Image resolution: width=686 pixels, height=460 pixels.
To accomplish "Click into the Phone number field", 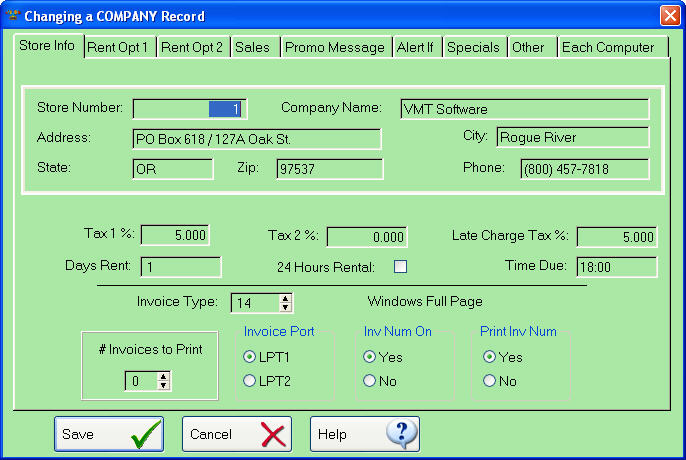I will tap(584, 169).
